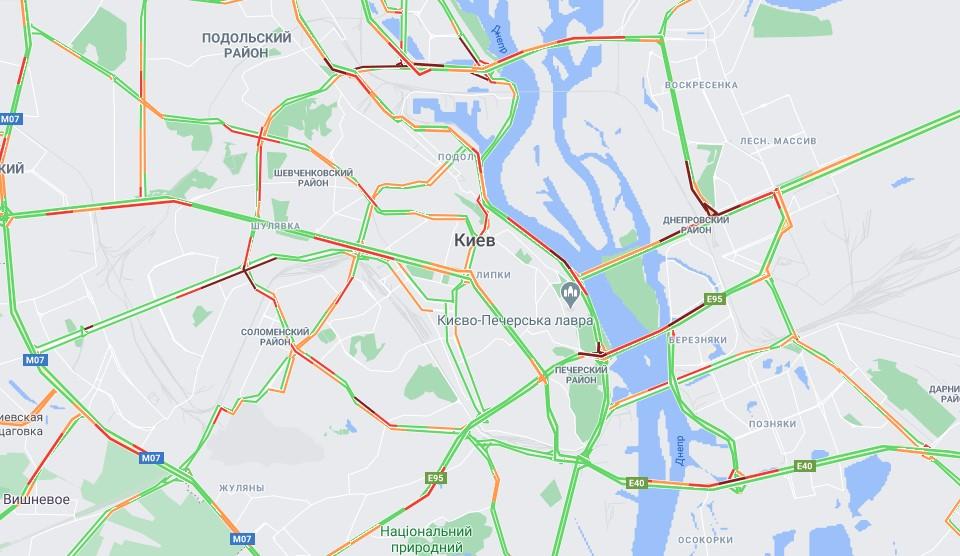Click the Києво-Печерська лавра text label
This screenshot has width=960, height=556.
(515, 320)
